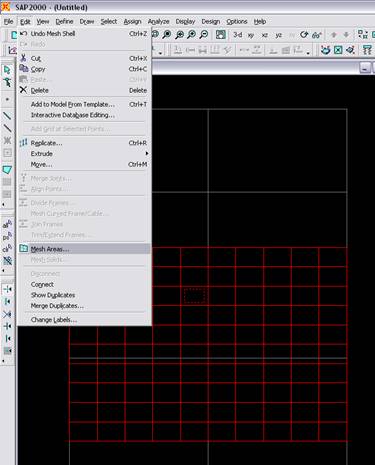Viewport: 375px width, 465px height.
Task: Click the draw frame line tool
Action: pos(7,116)
